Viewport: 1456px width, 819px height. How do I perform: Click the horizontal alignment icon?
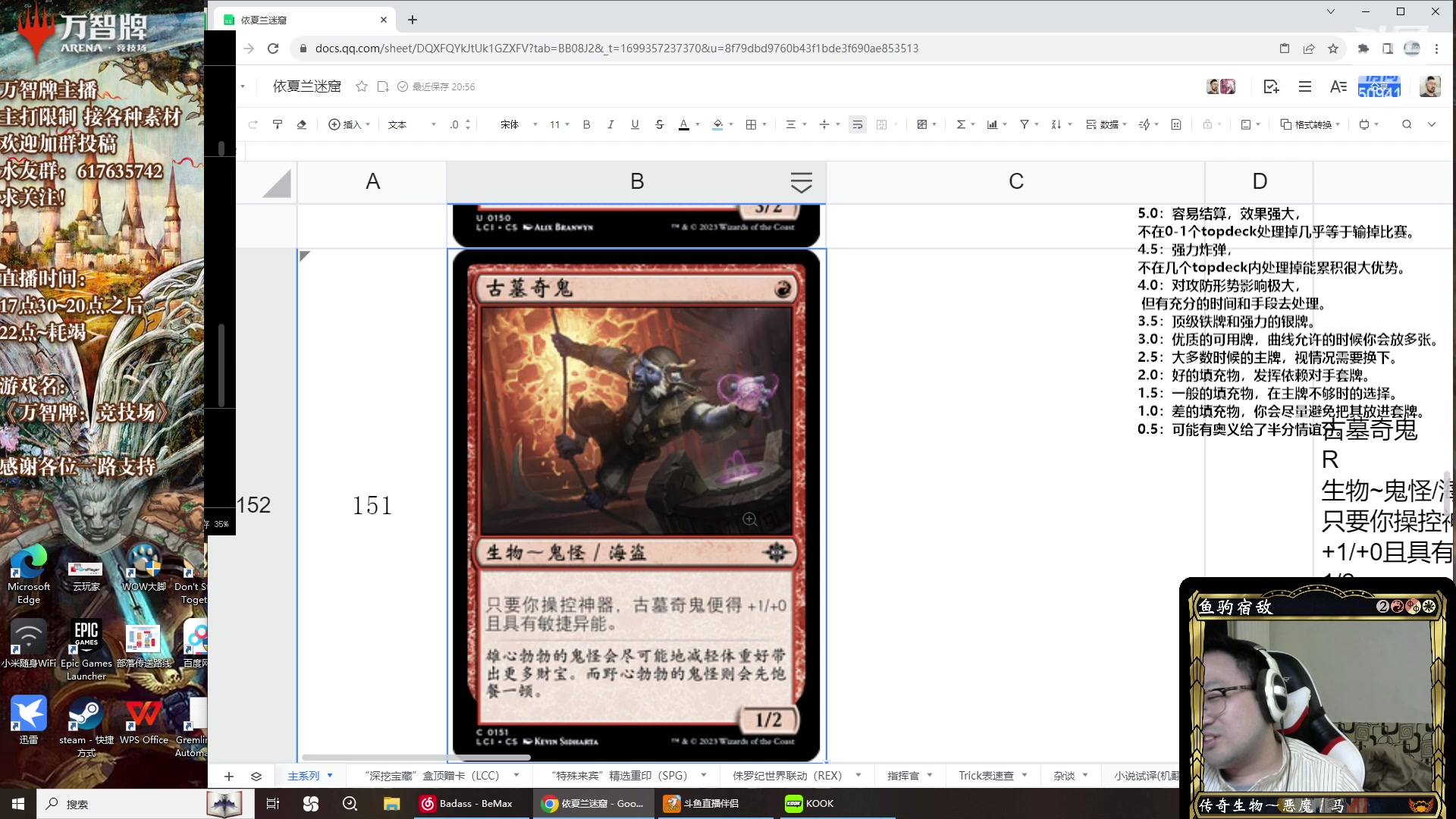(790, 124)
